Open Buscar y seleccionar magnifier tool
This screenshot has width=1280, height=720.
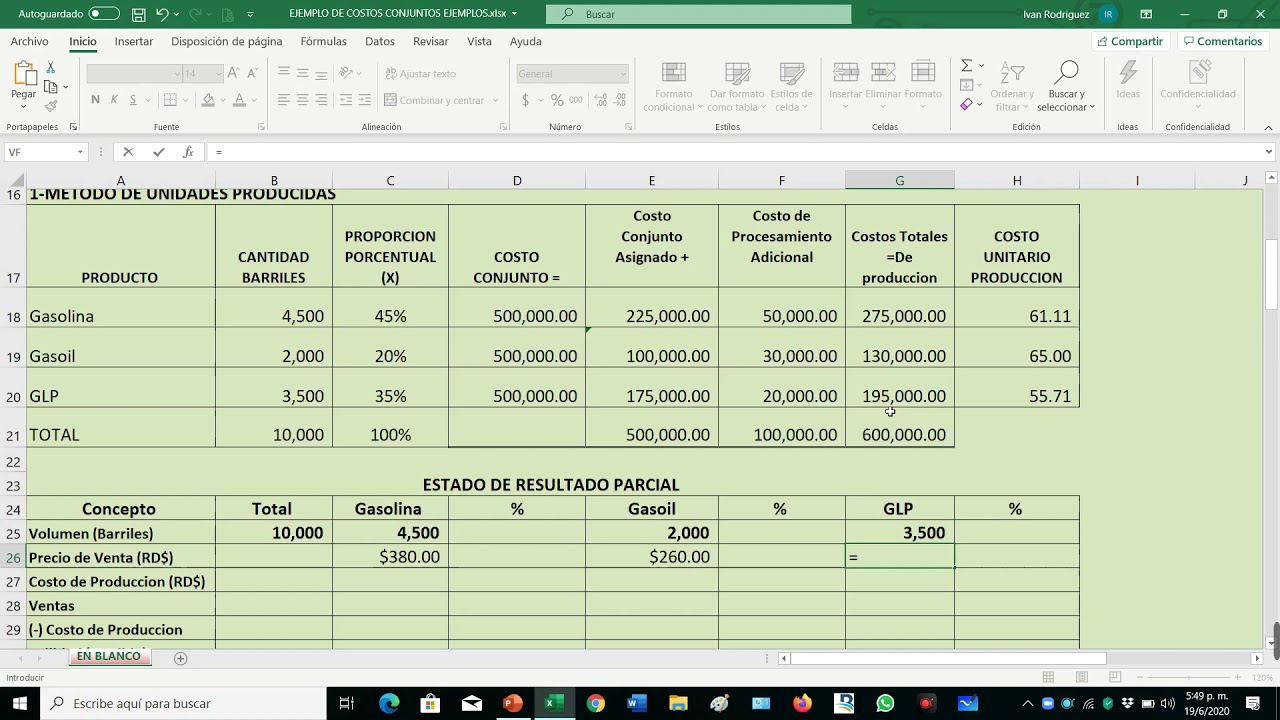point(1066,86)
